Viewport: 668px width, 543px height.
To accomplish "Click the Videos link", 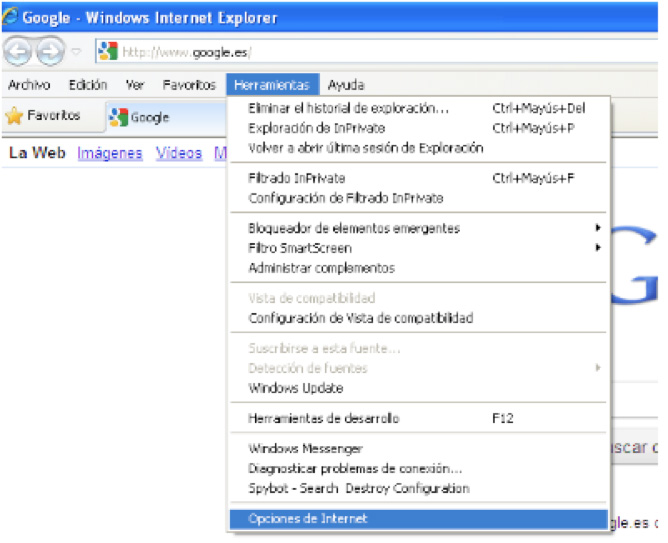I will click(179, 153).
